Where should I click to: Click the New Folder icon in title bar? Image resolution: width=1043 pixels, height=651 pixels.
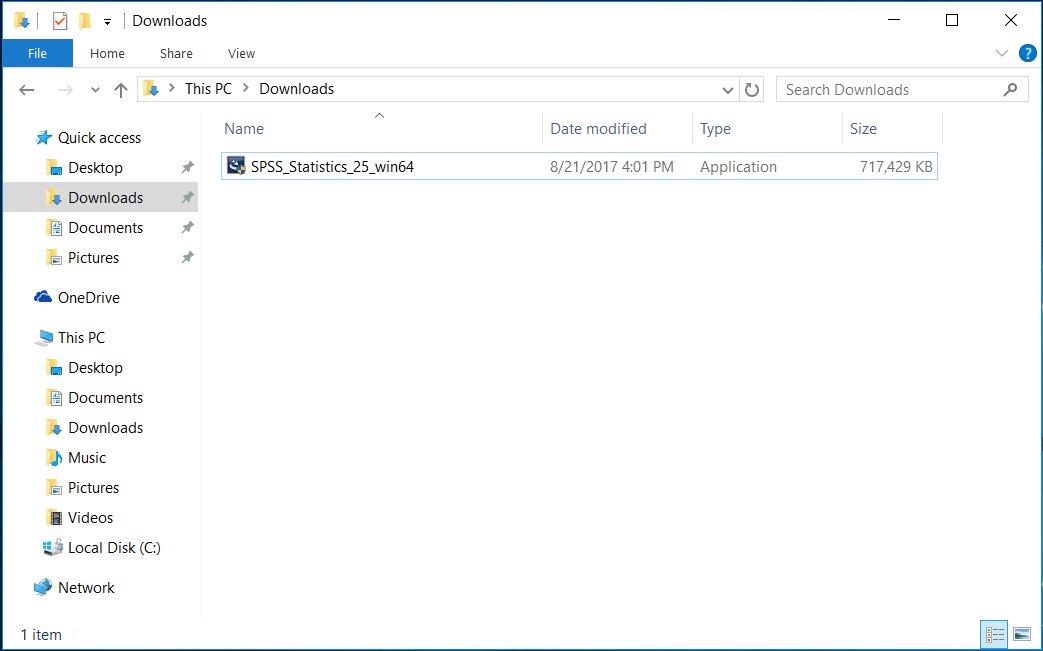pyautogui.click(x=85, y=21)
